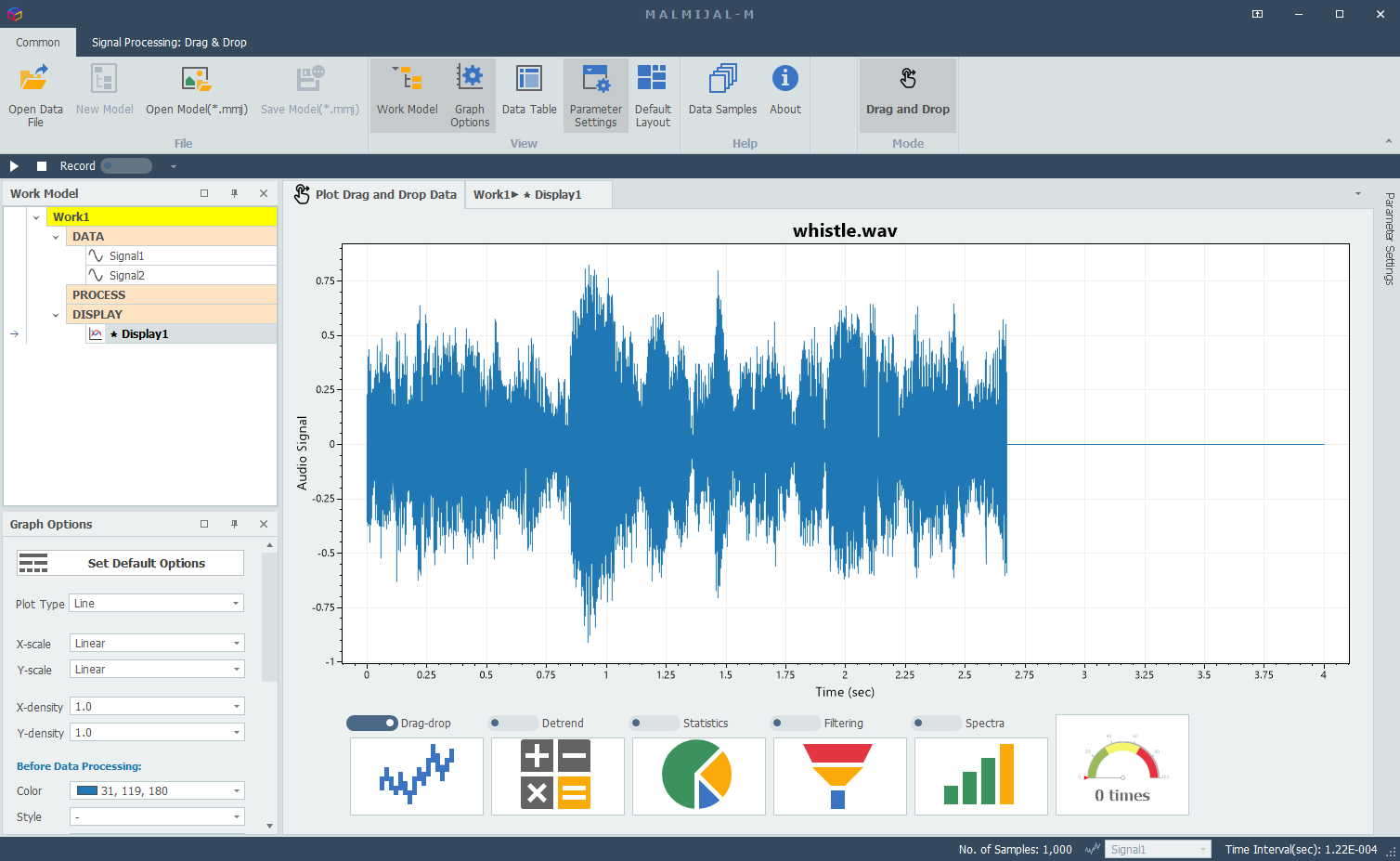The image size is (1400, 861).
Task: Click the 0 times gauge tile
Action: click(1122, 764)
